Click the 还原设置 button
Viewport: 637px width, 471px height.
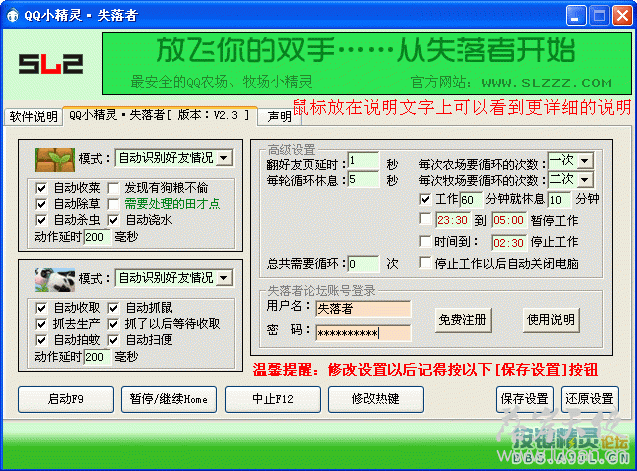point(589,399)
